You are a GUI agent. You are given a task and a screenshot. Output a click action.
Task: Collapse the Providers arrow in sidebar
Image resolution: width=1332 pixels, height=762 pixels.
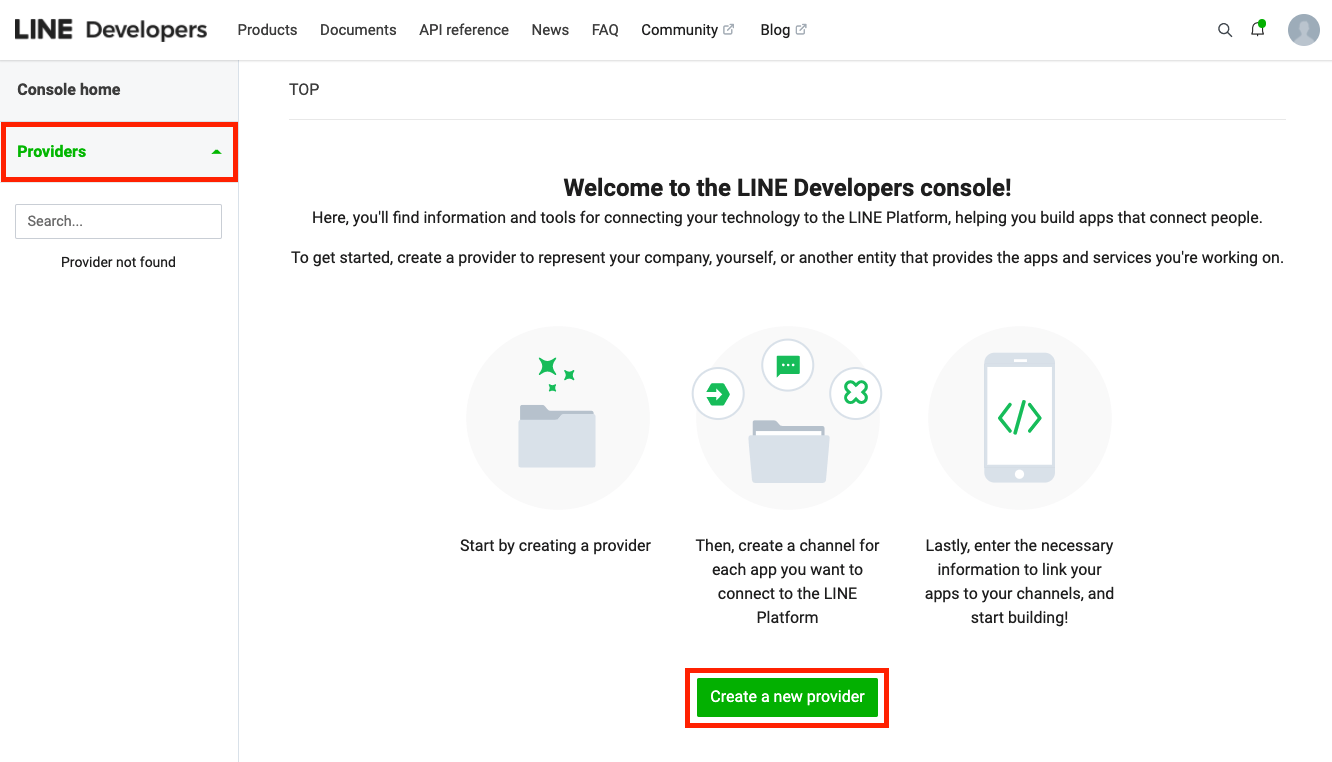point(216,152)
